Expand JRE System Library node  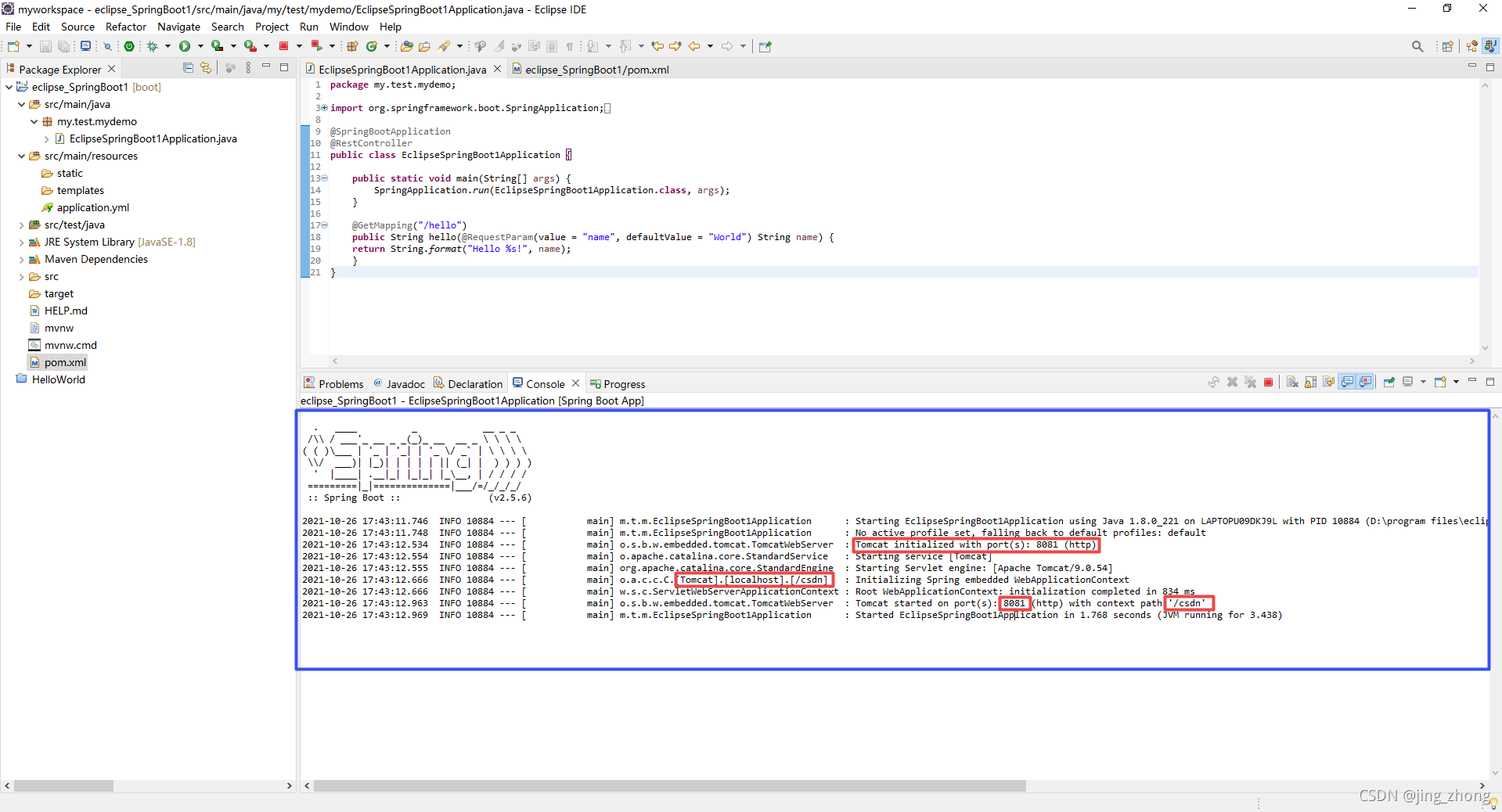click(21, 242)
